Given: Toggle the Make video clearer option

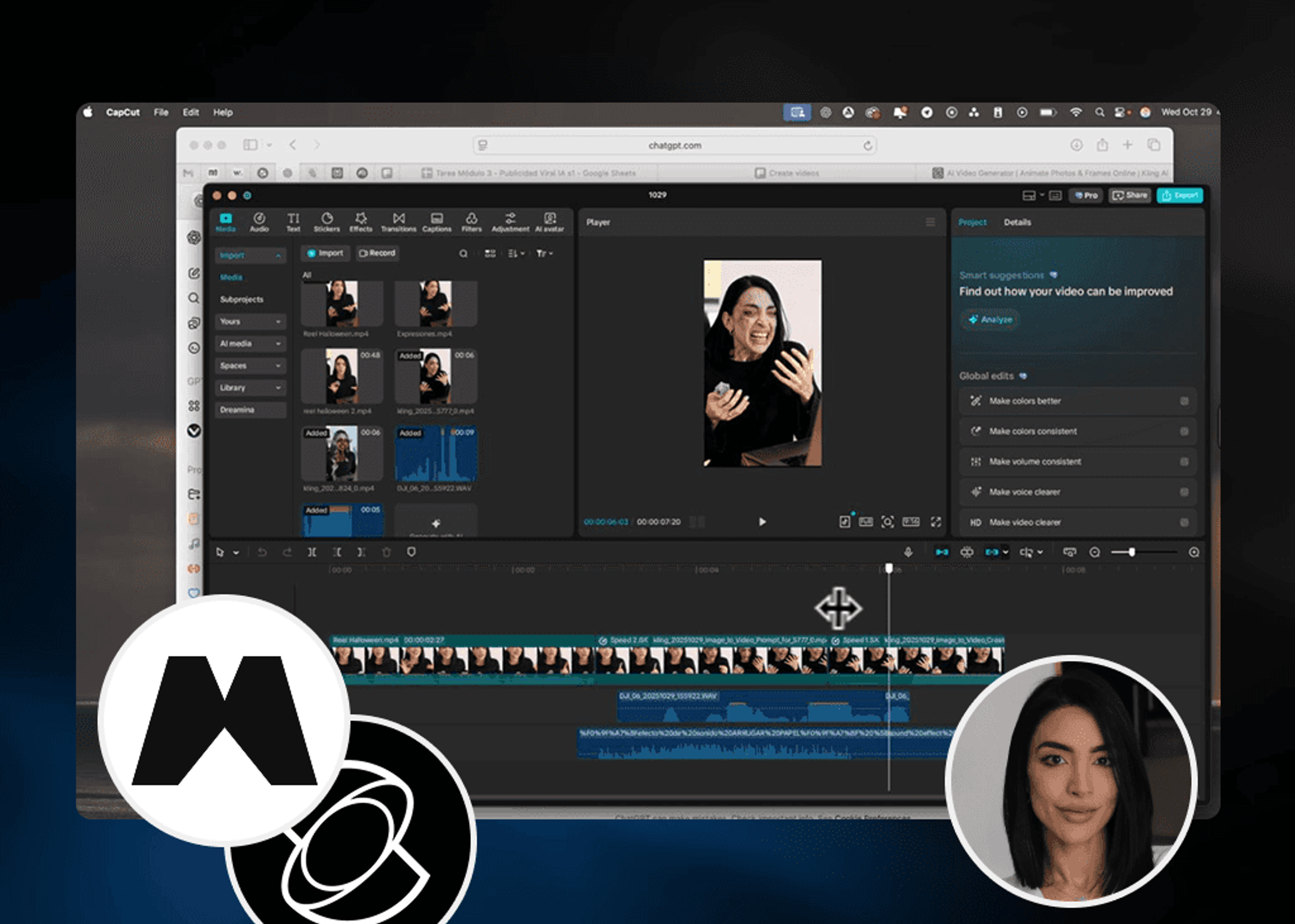Looking at the screenshot, I should [1185, 522].
